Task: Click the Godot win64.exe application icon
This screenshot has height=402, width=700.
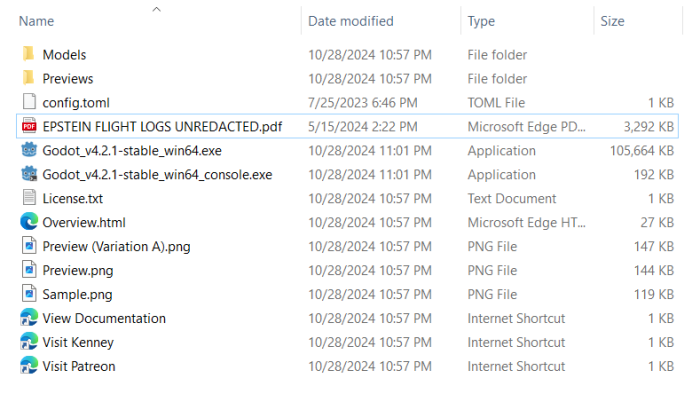Action: tap(28, 151)
